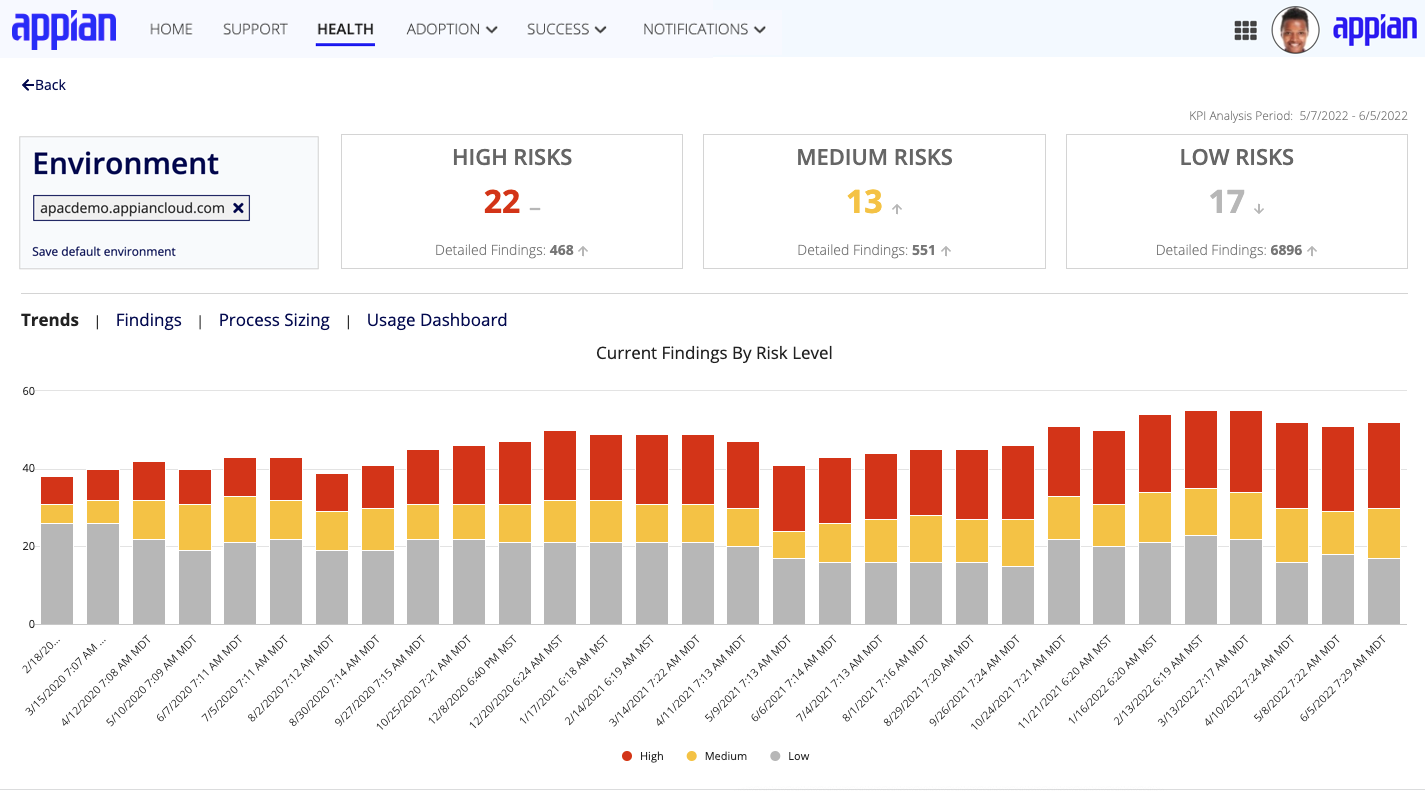Click the red segment of the 12/20/2020 bar
The width and height of the screenshot is (1425, 791).
[560, 466]
